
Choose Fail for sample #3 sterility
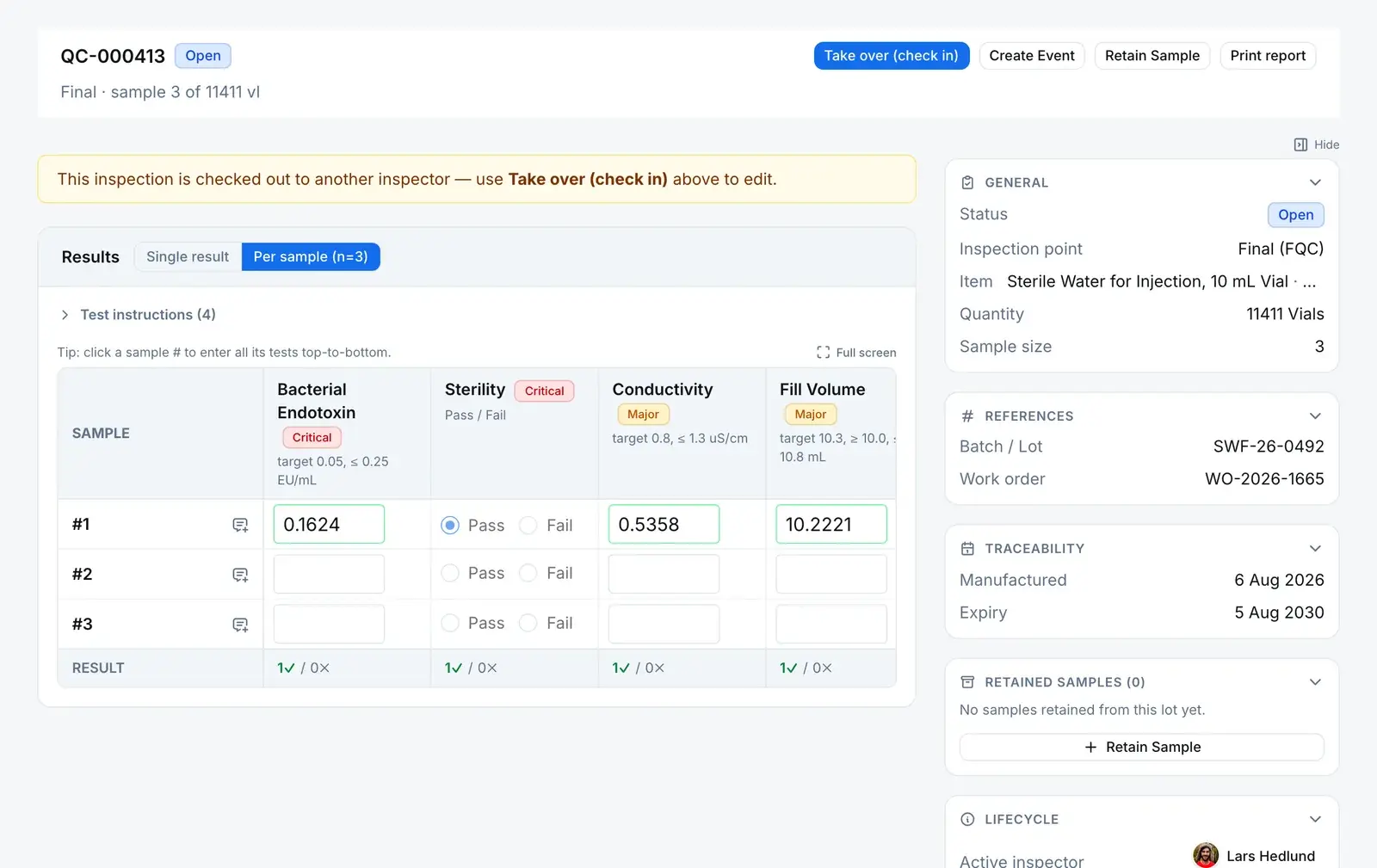tap(528, 623)
